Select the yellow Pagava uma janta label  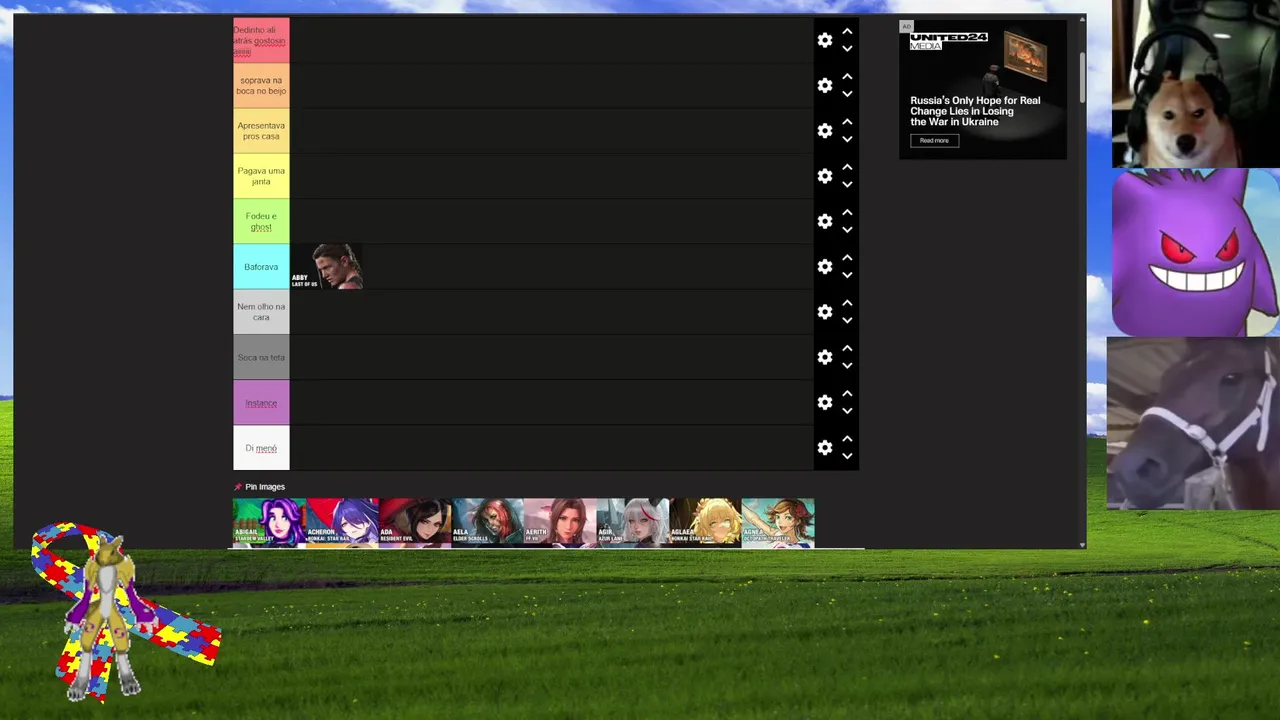point(261,176)
